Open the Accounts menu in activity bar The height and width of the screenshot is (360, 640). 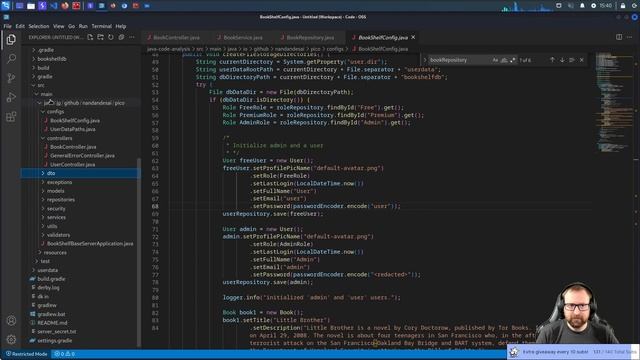11,320
